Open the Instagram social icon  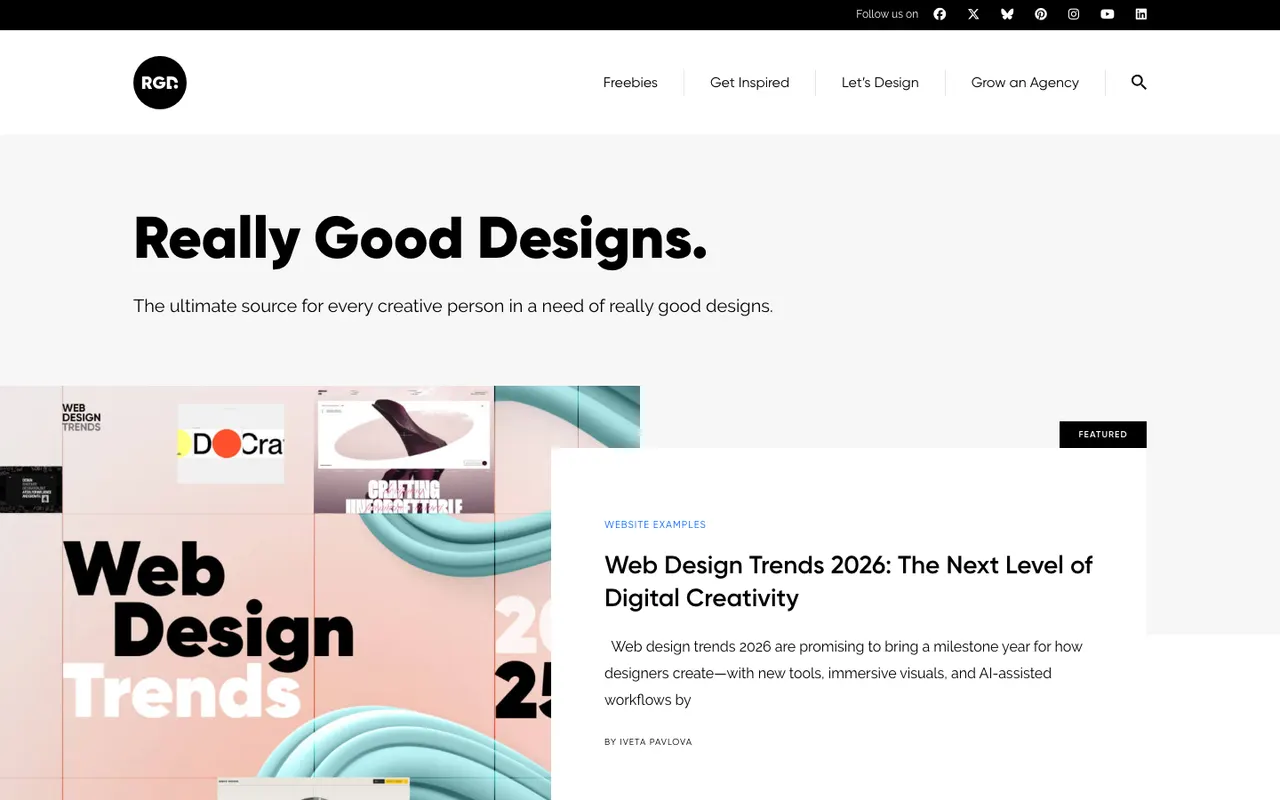(1074, 14)
